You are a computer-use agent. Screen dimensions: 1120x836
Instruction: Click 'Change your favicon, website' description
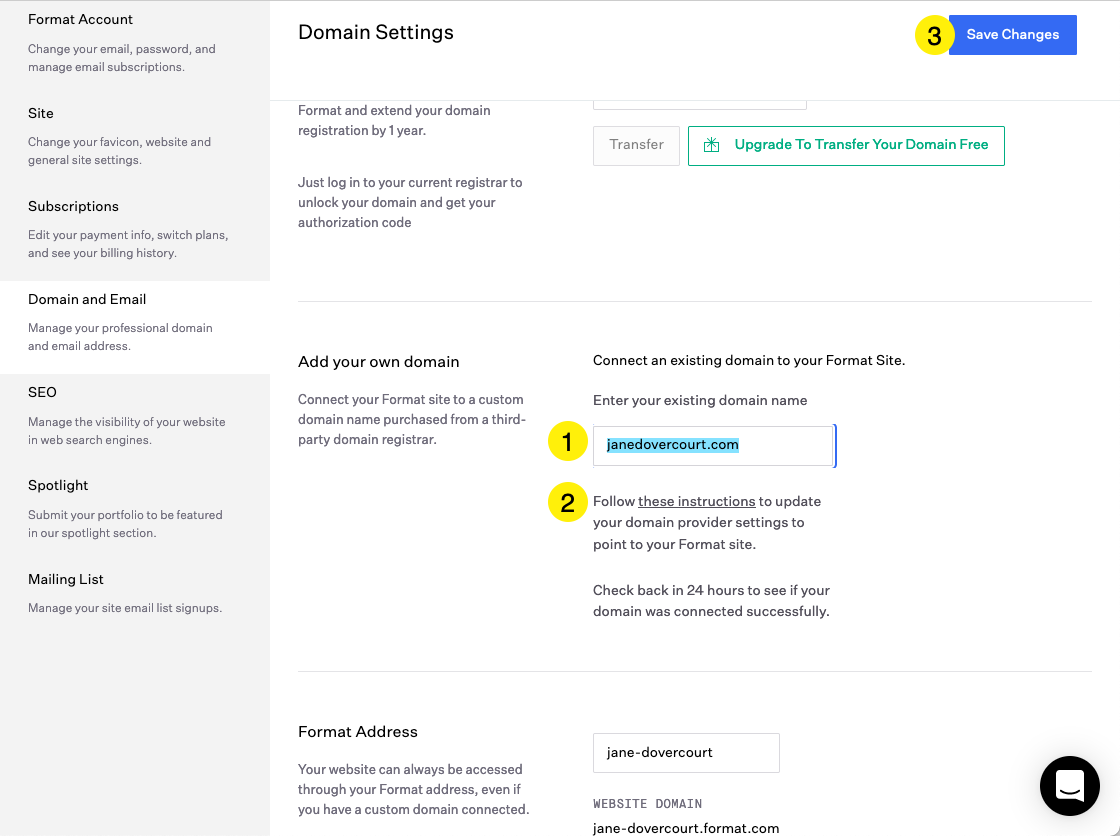(119, 151)
